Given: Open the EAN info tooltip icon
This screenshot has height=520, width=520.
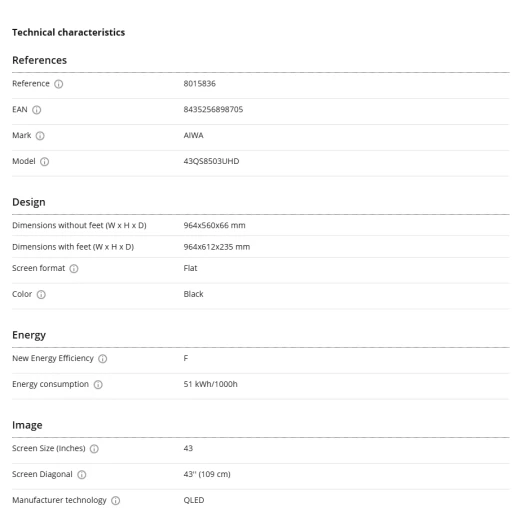Looking at the screenshot, I should pos(37,110).
